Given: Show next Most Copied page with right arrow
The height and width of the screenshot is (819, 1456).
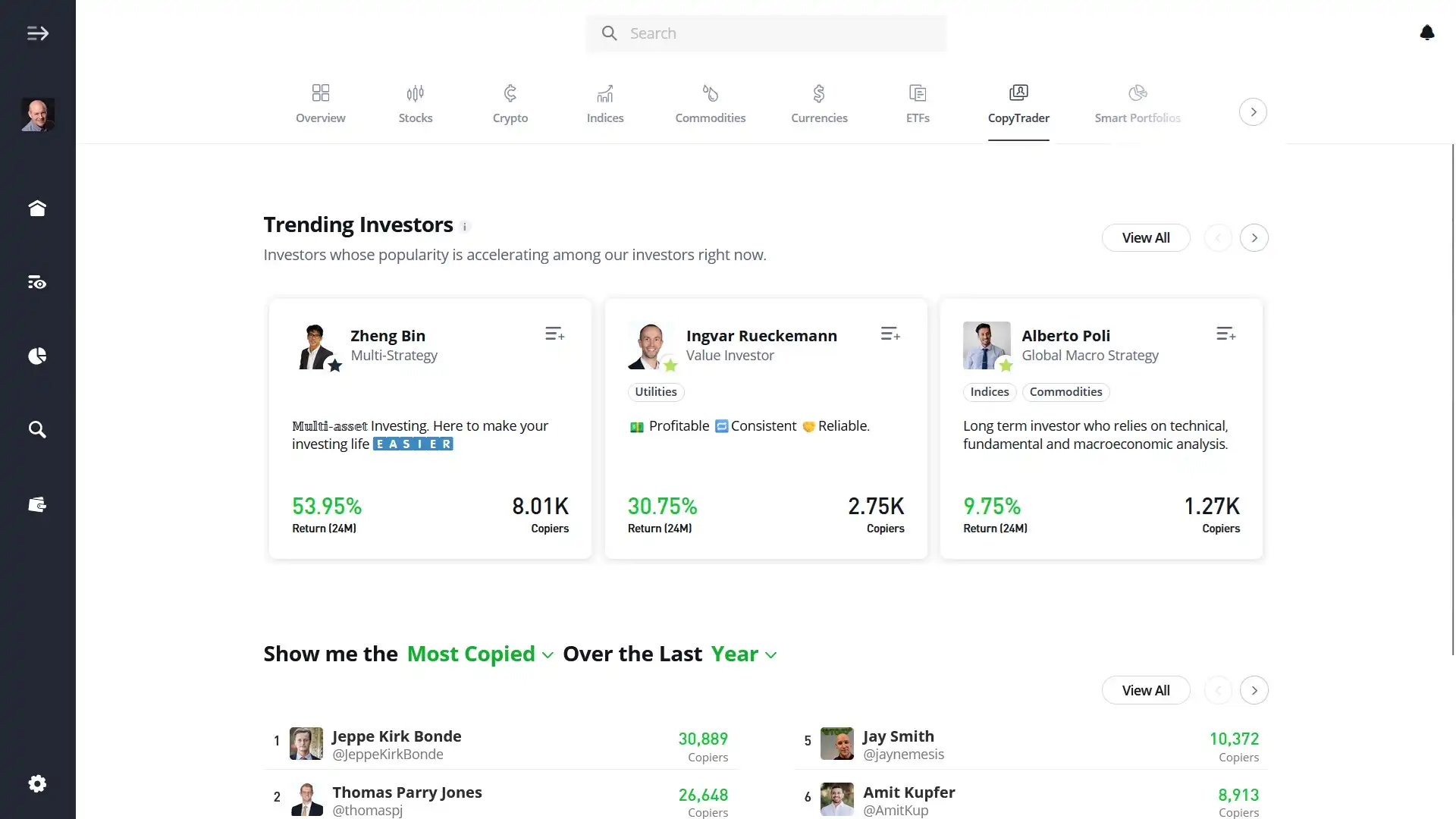Looking at the screenshot, I should coord(1254,691).
